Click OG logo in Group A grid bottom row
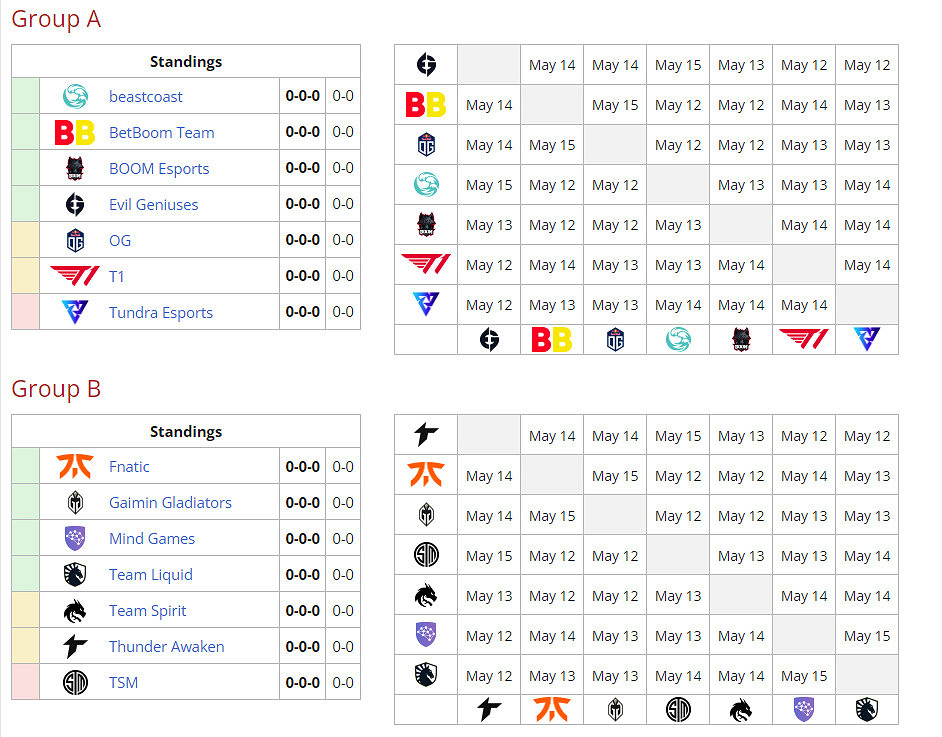 [x=615, y=340]
